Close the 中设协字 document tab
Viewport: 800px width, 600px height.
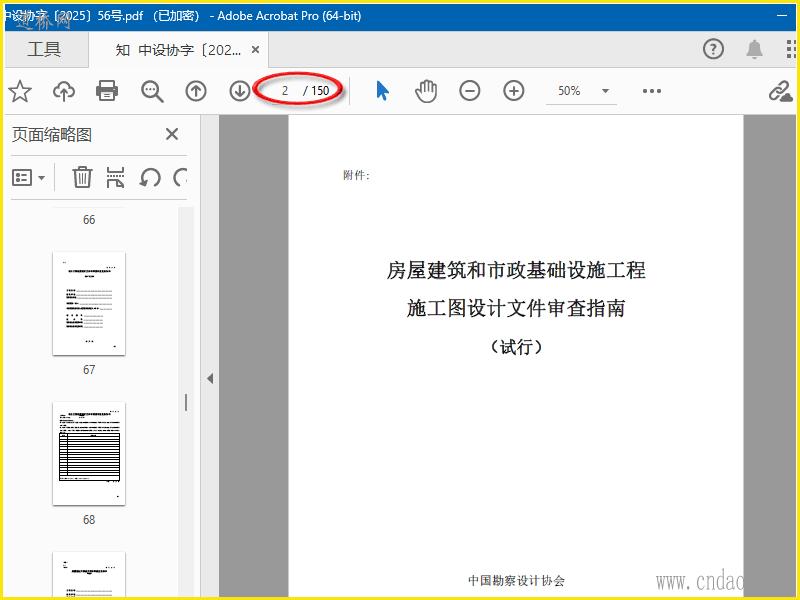point(256,49)
